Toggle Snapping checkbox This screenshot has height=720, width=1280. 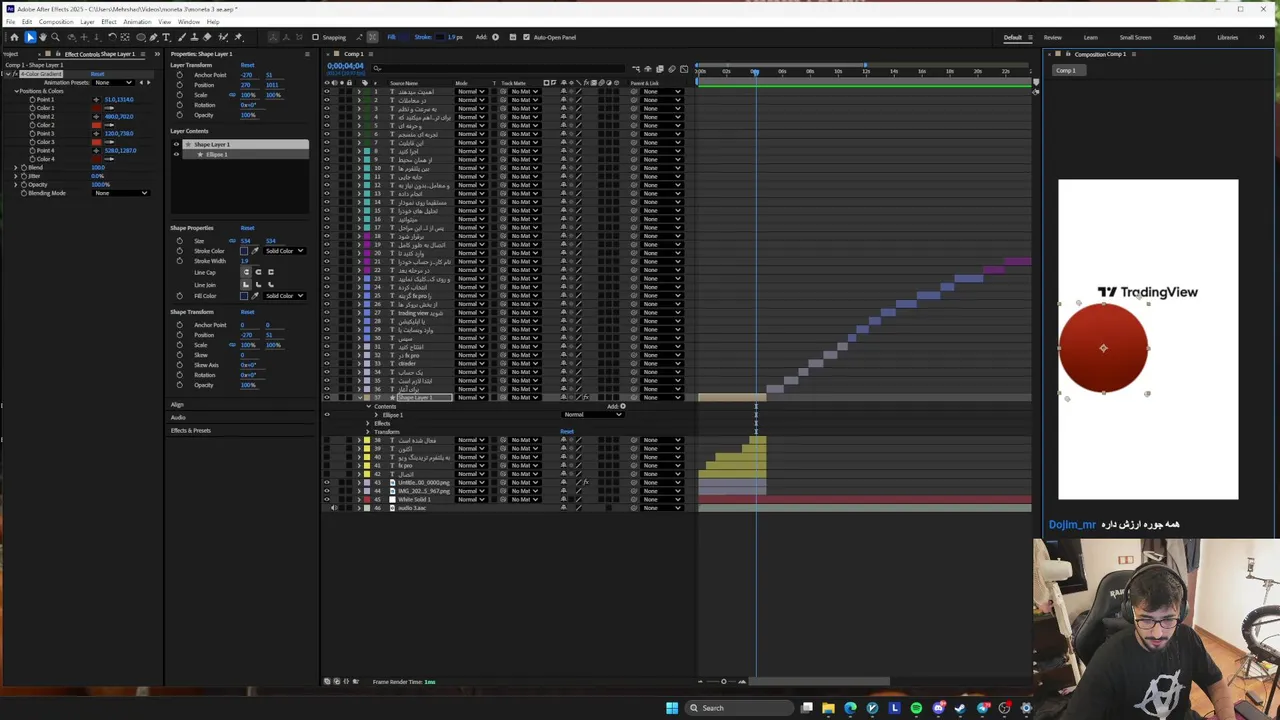(x=315, y=37)
